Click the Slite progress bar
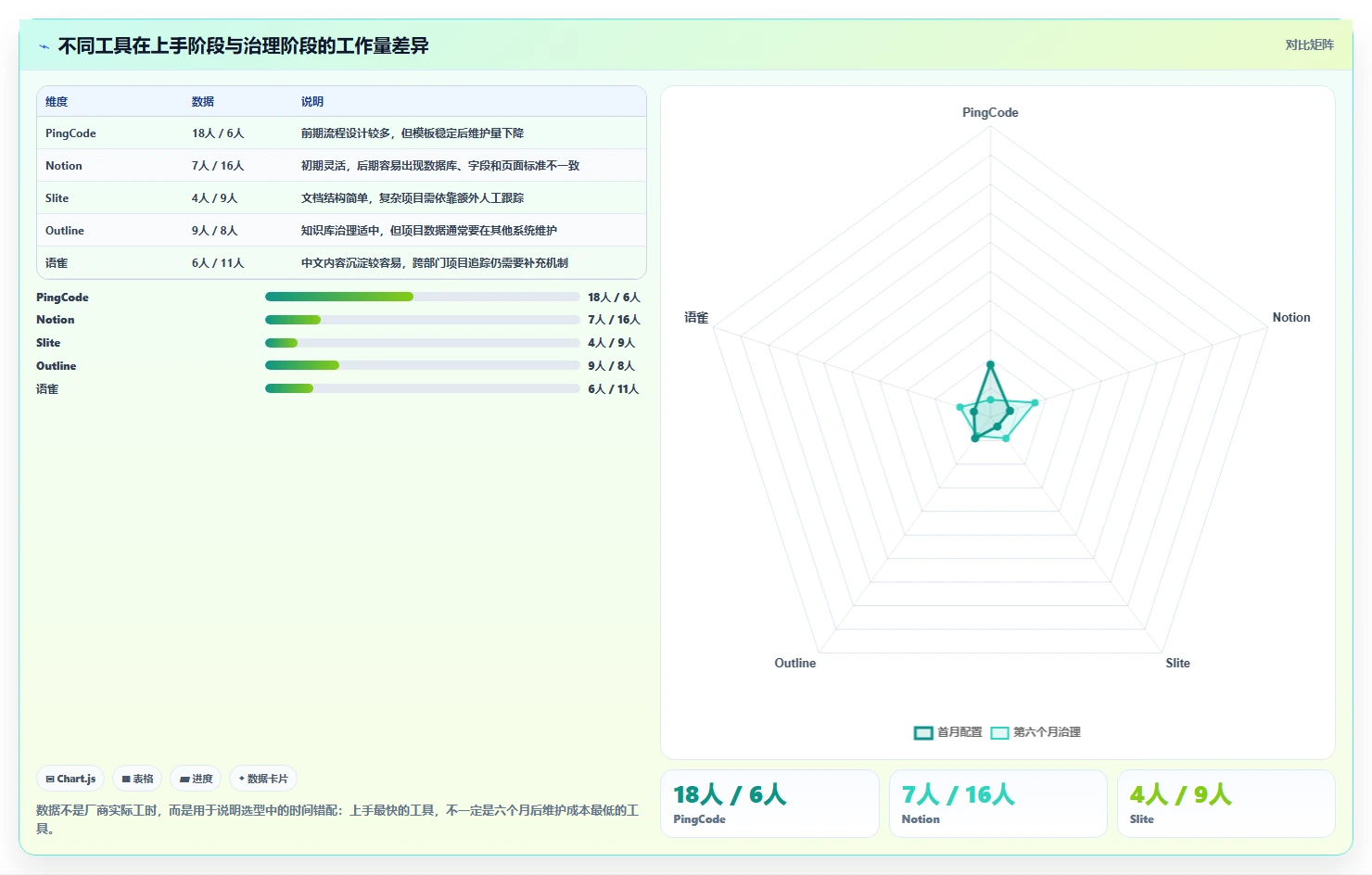This screenshot has width=1372, height=875. point(423,343)
